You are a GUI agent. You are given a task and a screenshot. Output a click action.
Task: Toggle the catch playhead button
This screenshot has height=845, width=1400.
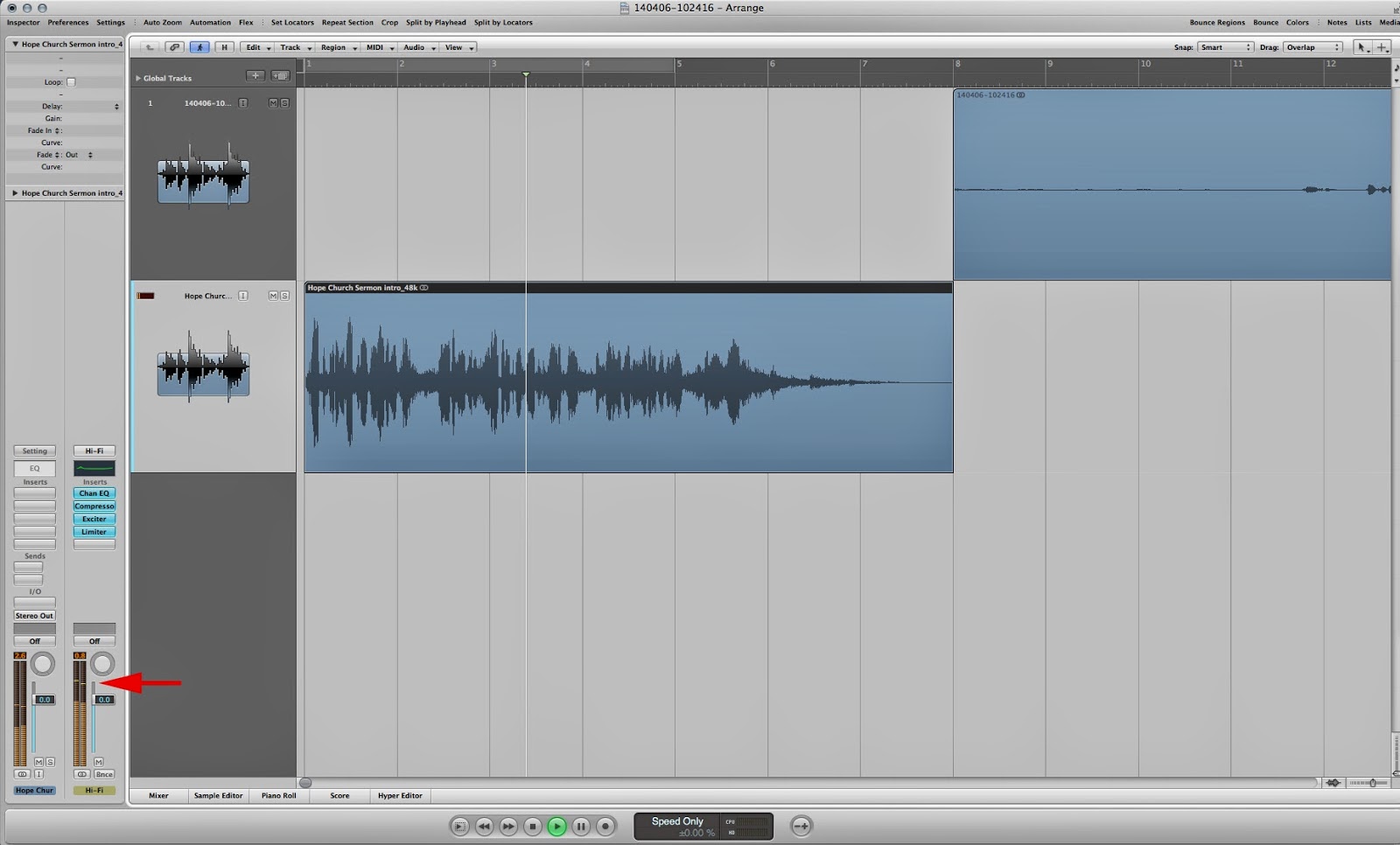pos(199,47)
